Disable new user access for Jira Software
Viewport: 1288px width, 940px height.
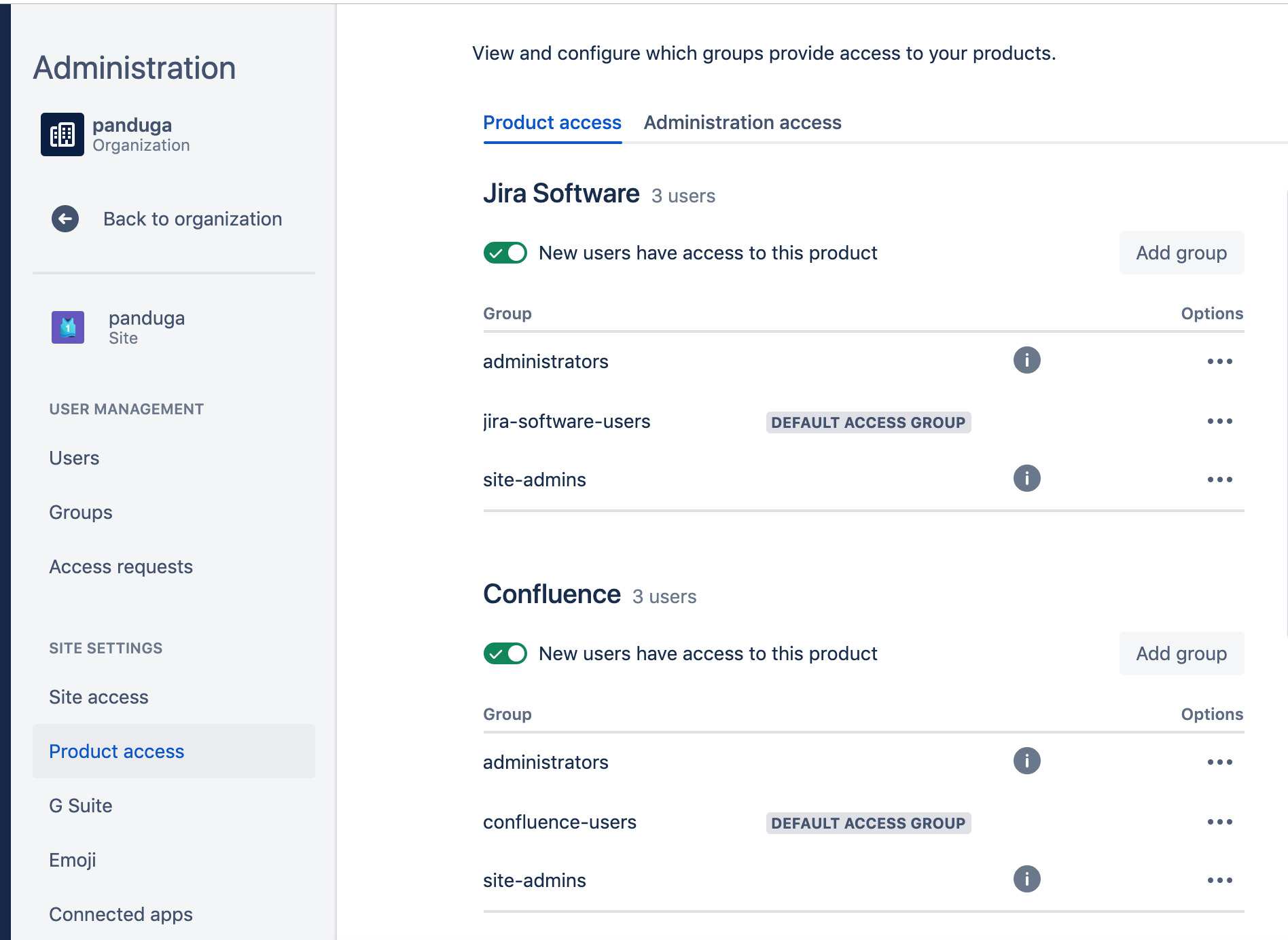505,252
